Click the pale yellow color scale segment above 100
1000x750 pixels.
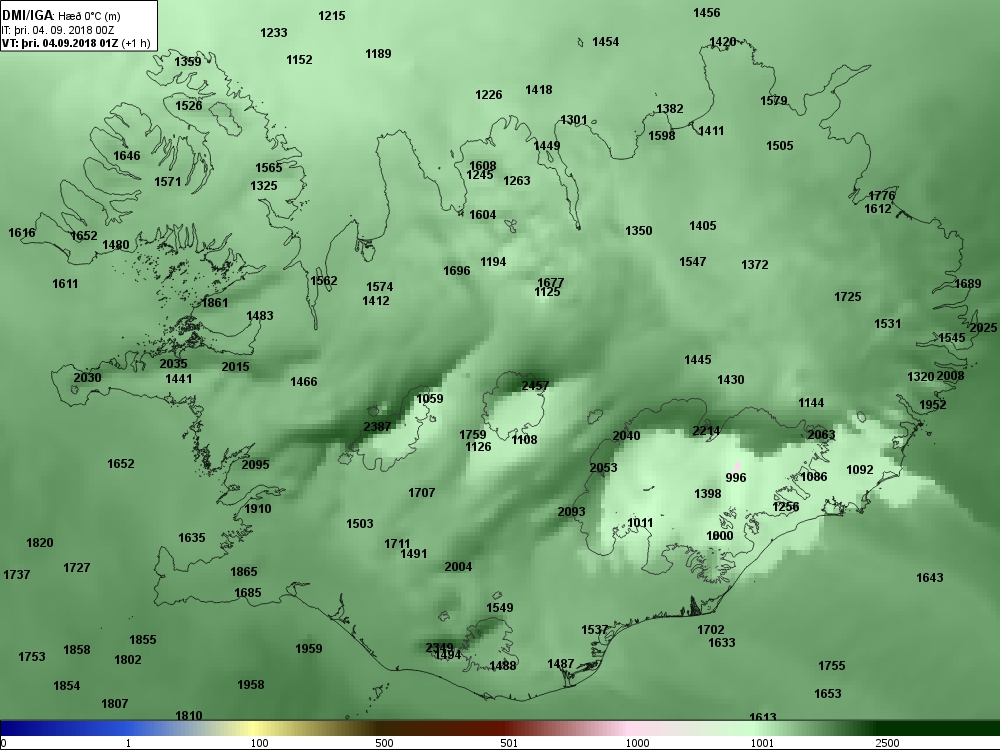click(255, 728)
